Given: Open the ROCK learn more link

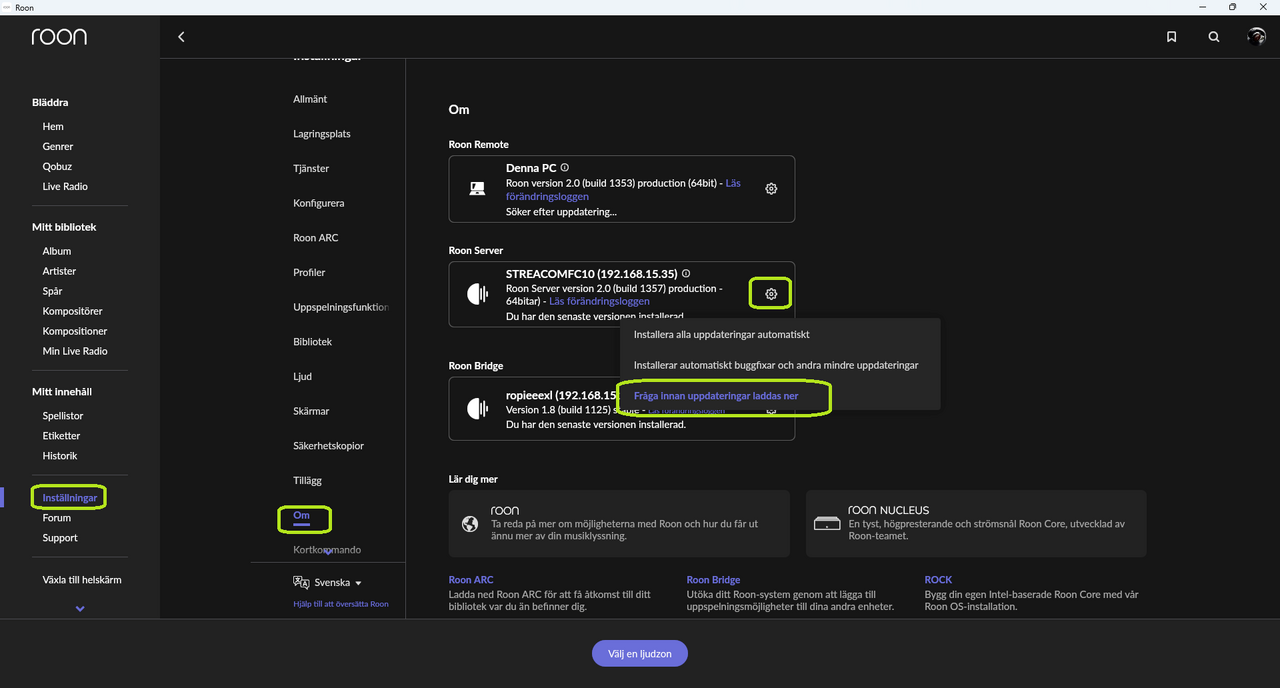Looking at the screenshot, I should 938,580.
